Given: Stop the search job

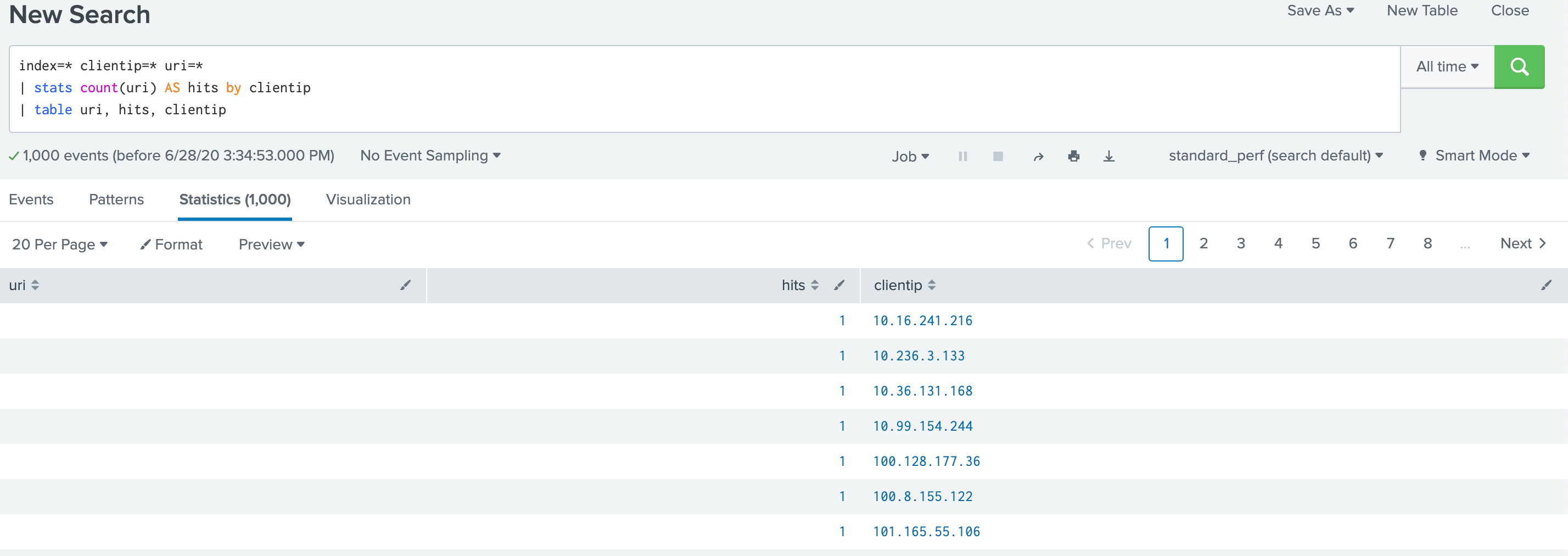Looking at the screenshot, I should (x=998, y=156).
